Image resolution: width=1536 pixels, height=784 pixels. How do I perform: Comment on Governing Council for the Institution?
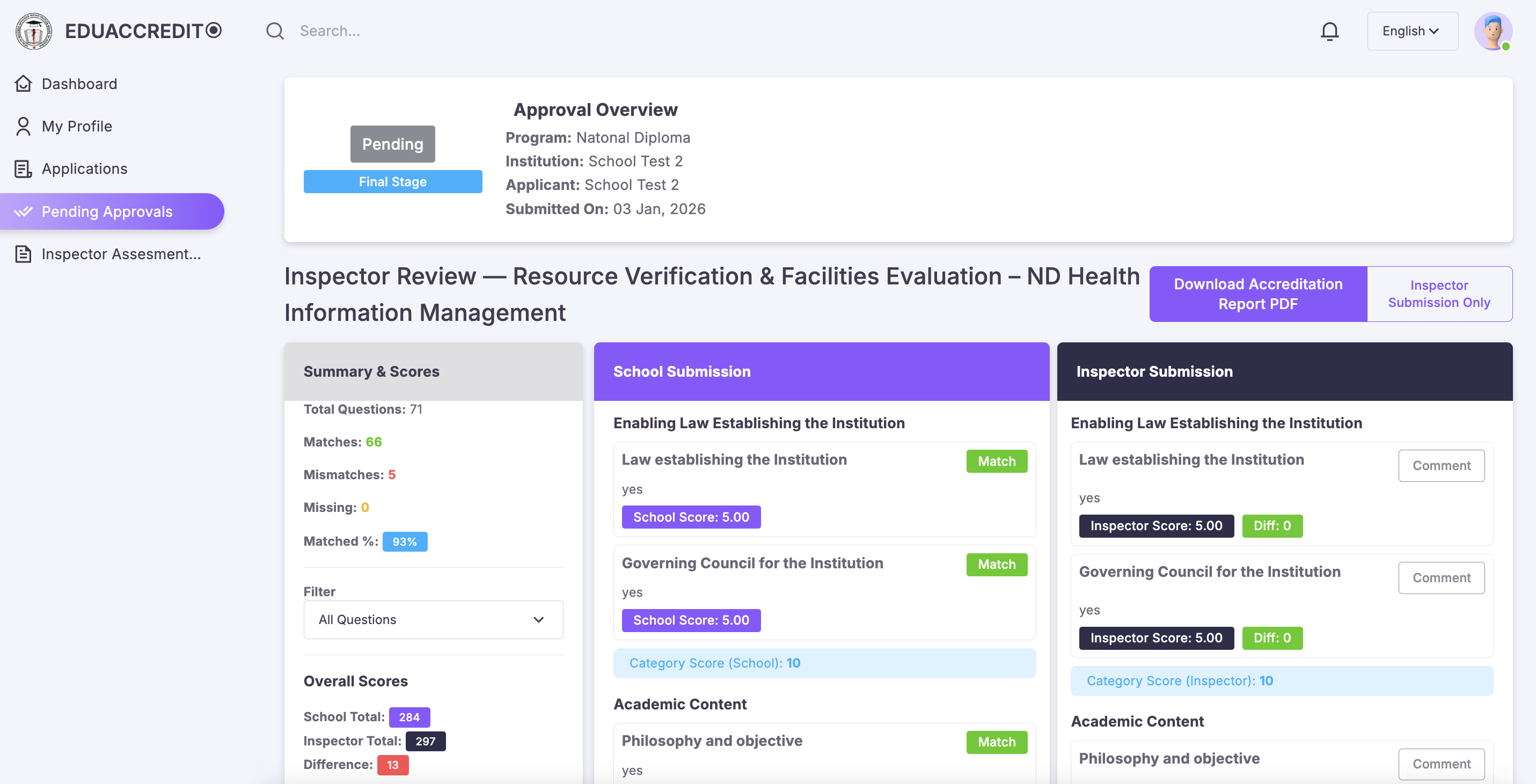[x=1441, y=578]
